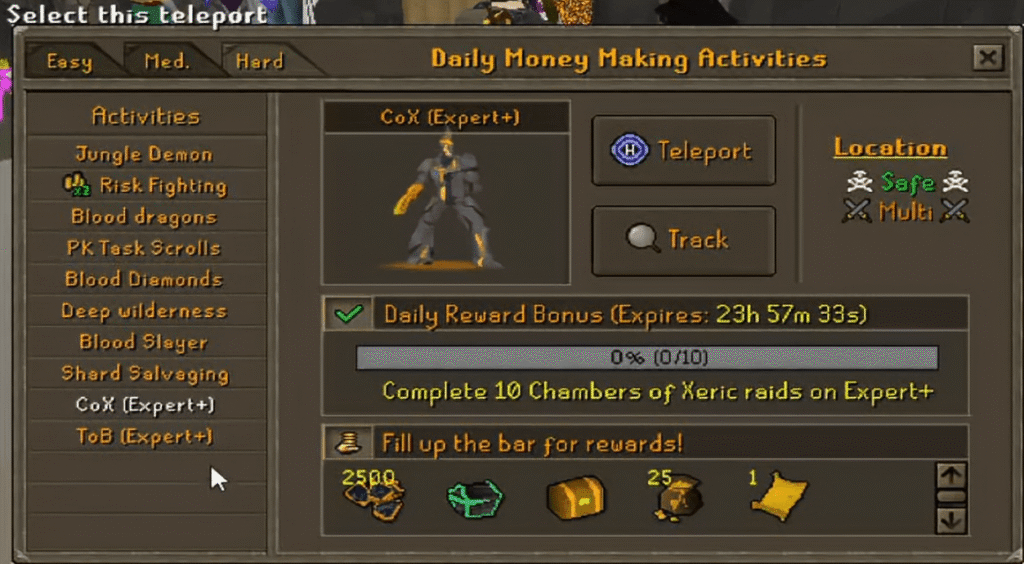Image resolution: width=1024 pixels, height=564 pixels.
Task: Choose ToB (Expert+) activity
Action: (x=144, y=436)
